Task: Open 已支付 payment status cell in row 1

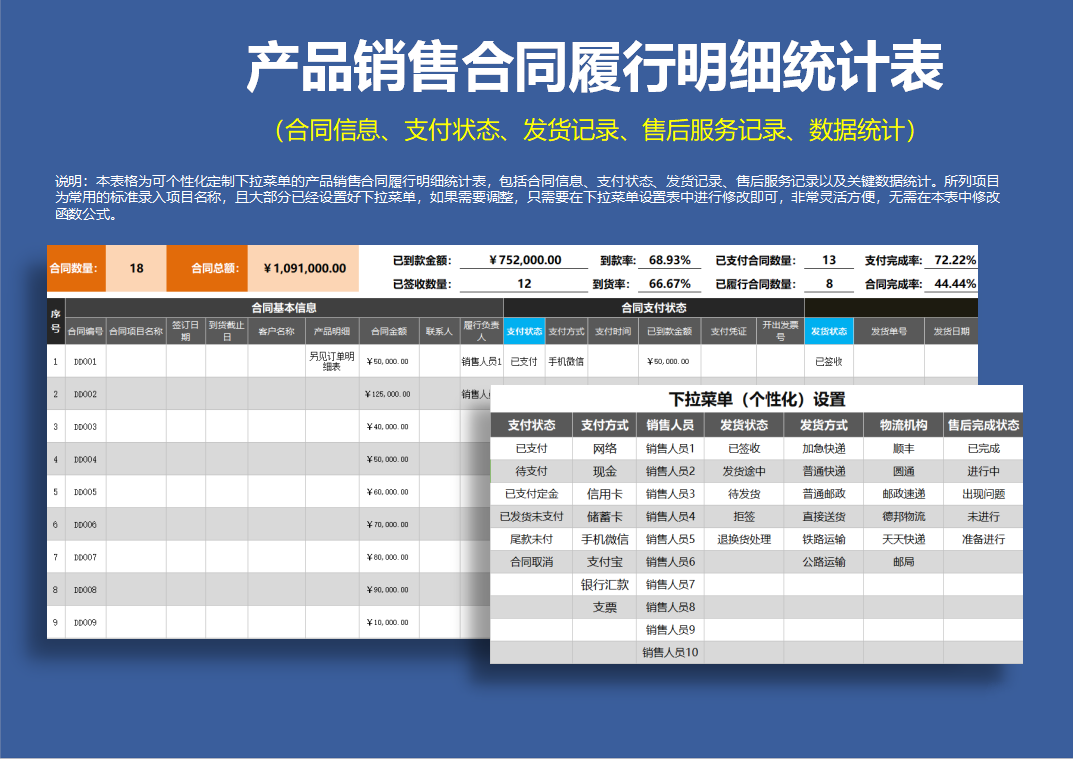Action: (x=524, y=362)
